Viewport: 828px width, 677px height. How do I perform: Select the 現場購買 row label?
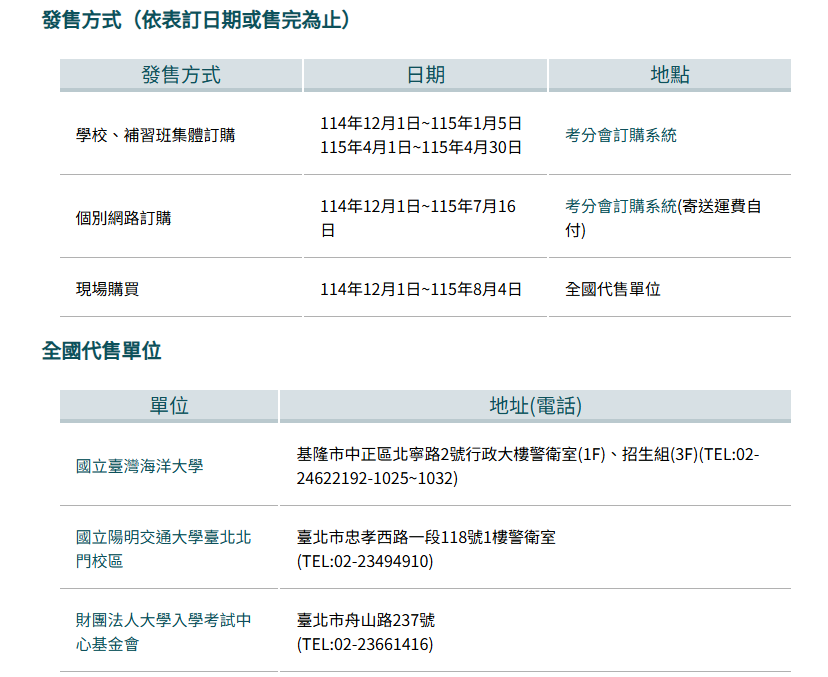click(107, 289)
